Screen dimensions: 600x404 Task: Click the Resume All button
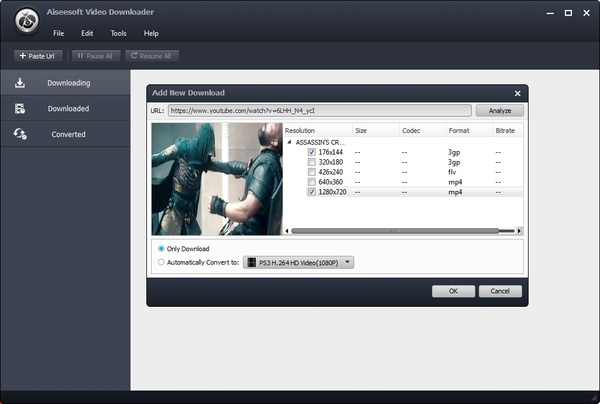[152, 56]
